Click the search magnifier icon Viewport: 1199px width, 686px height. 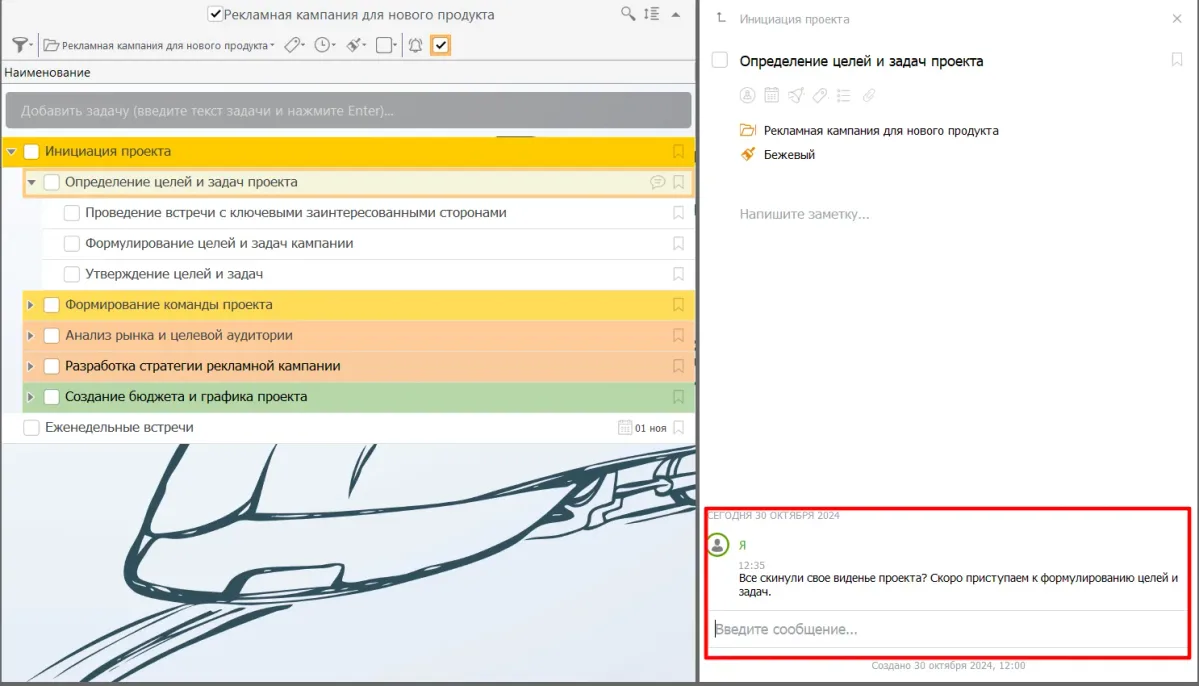(627, 14)
